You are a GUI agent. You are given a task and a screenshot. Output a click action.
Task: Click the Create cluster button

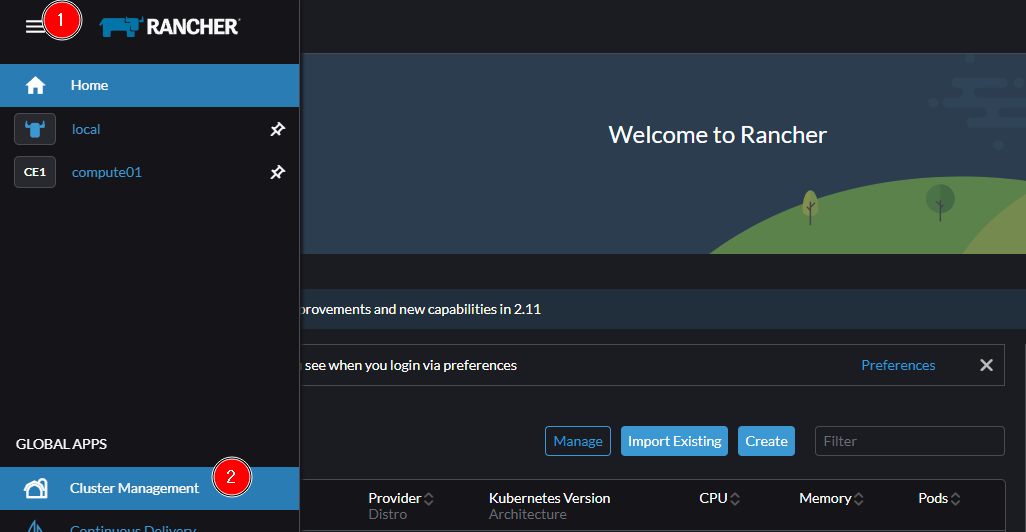pyautogui.click(x=766, y=441)
